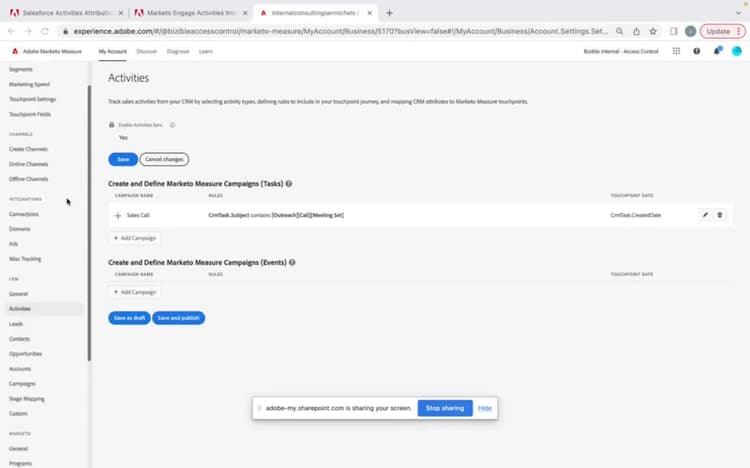750x468 pixels.
Task: Click help icon next to Campaigns (Tasks) heading
Action: point(289,184)
